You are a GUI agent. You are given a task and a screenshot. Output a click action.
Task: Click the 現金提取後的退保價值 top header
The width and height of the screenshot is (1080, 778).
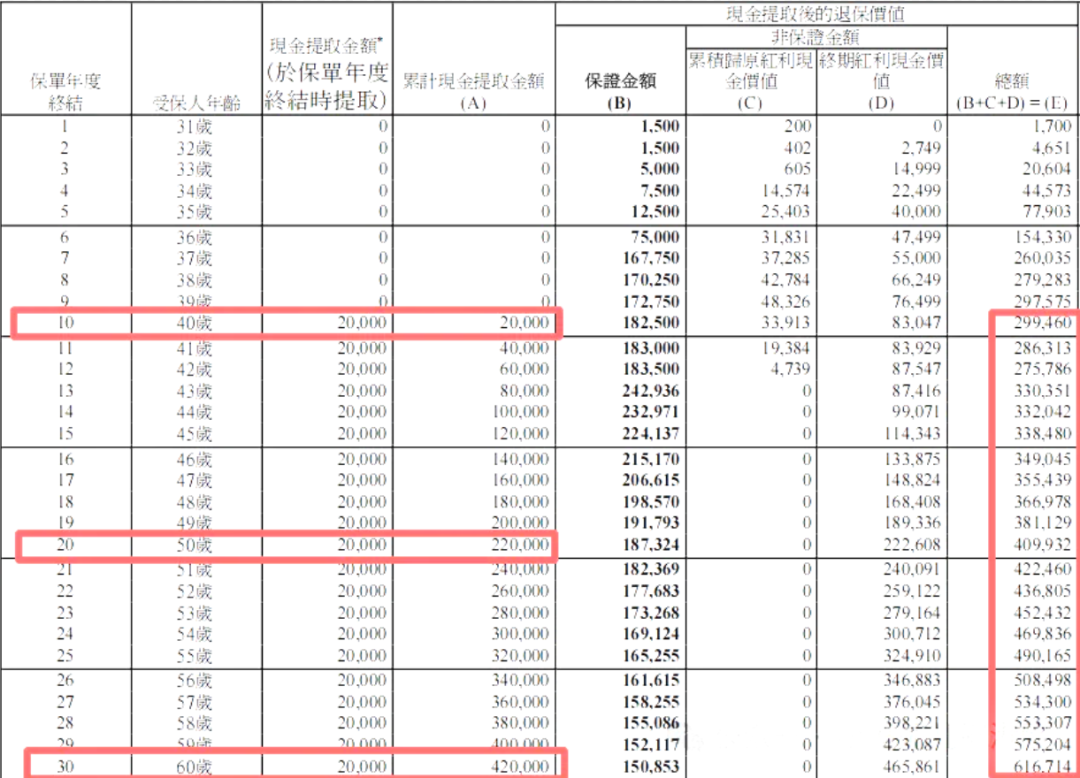[816, 13]
